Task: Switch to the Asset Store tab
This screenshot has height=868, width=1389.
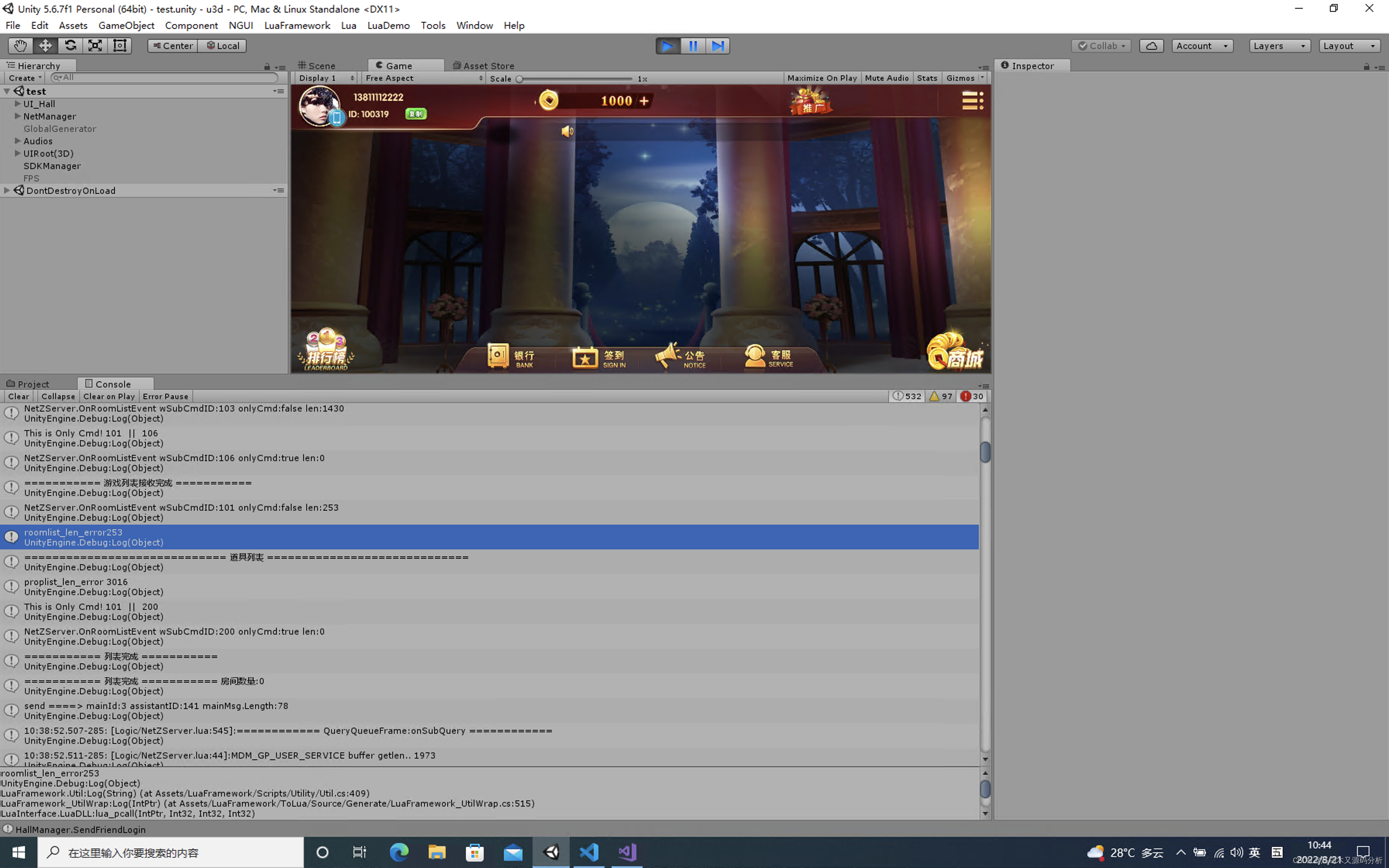Action: click(484, 65)
